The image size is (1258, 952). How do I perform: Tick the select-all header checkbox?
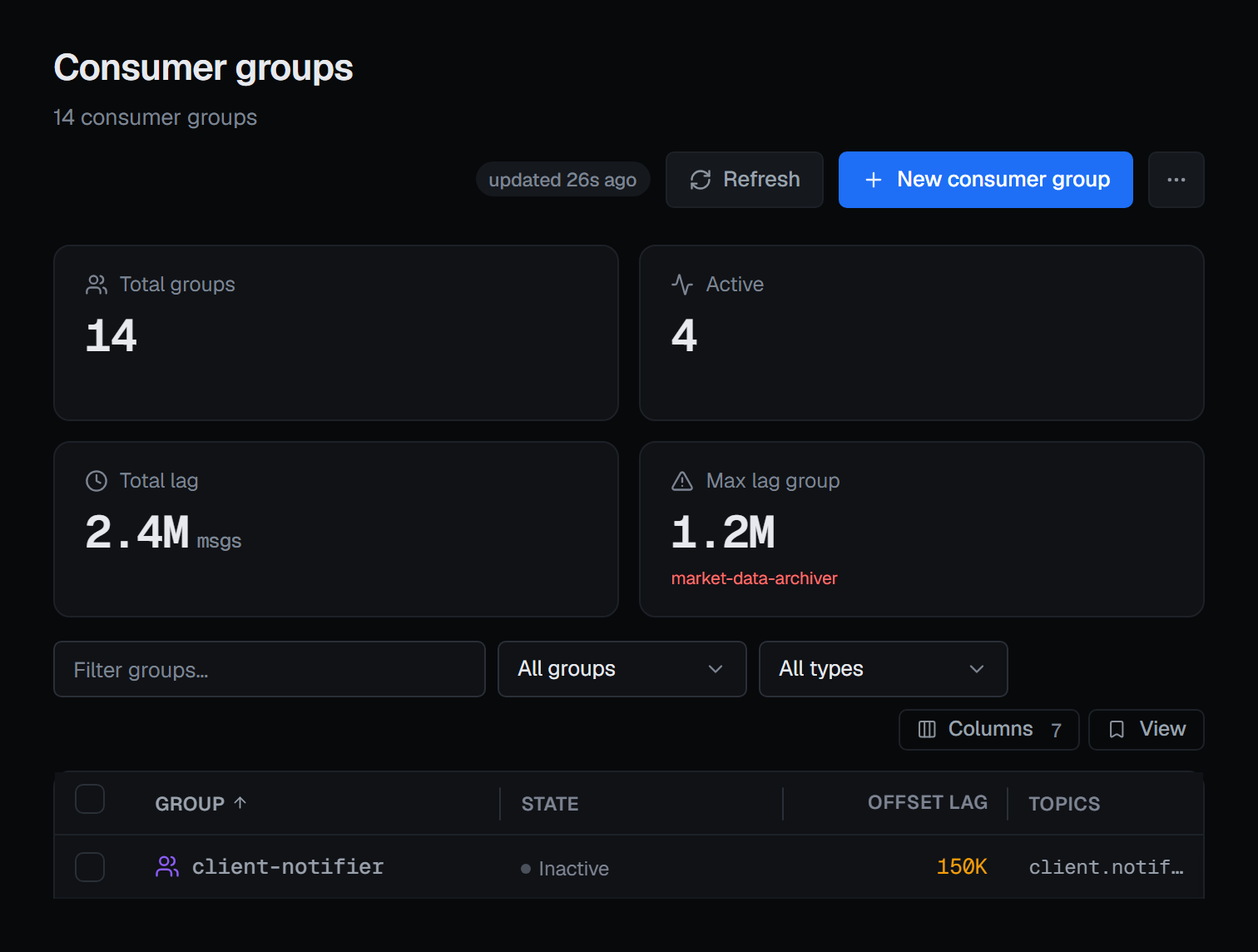tap(90, 799)
